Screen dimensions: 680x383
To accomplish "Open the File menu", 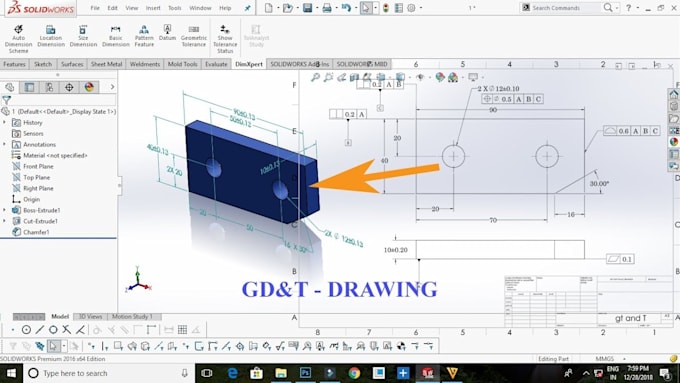I will 95,8.
